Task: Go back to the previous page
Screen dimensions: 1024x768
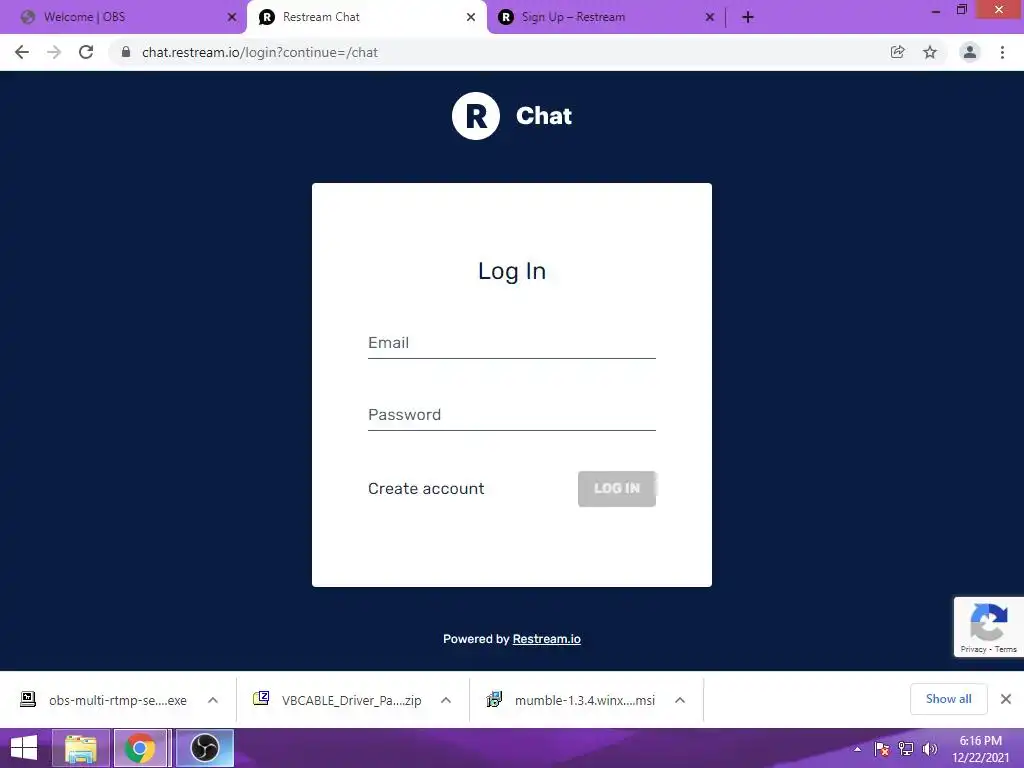Action: point(22,52)
